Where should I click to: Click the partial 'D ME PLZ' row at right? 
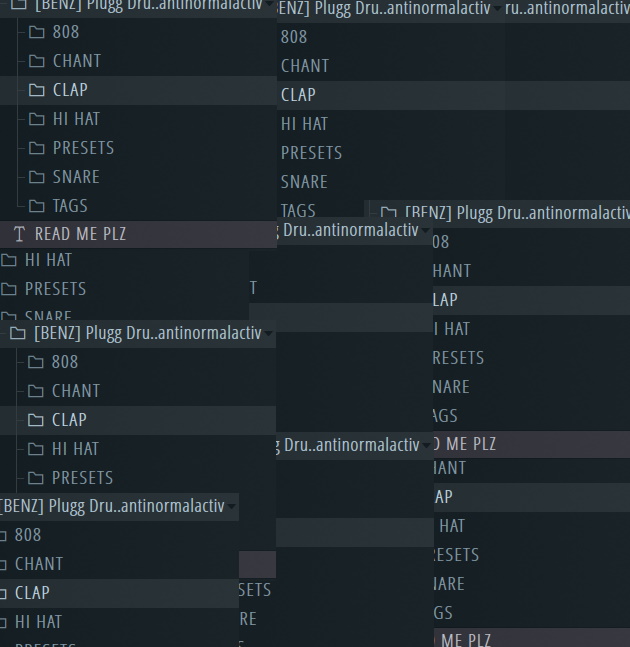465,443
